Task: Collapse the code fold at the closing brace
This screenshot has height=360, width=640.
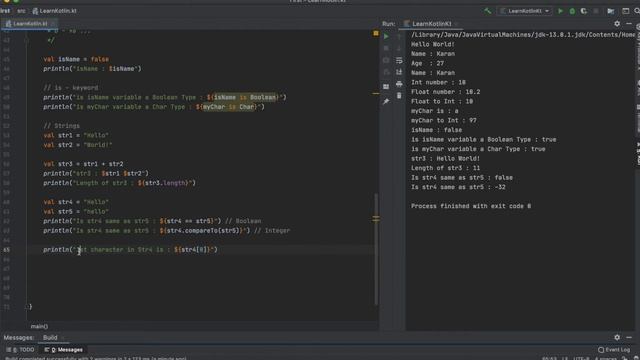Action: point(27,307)
